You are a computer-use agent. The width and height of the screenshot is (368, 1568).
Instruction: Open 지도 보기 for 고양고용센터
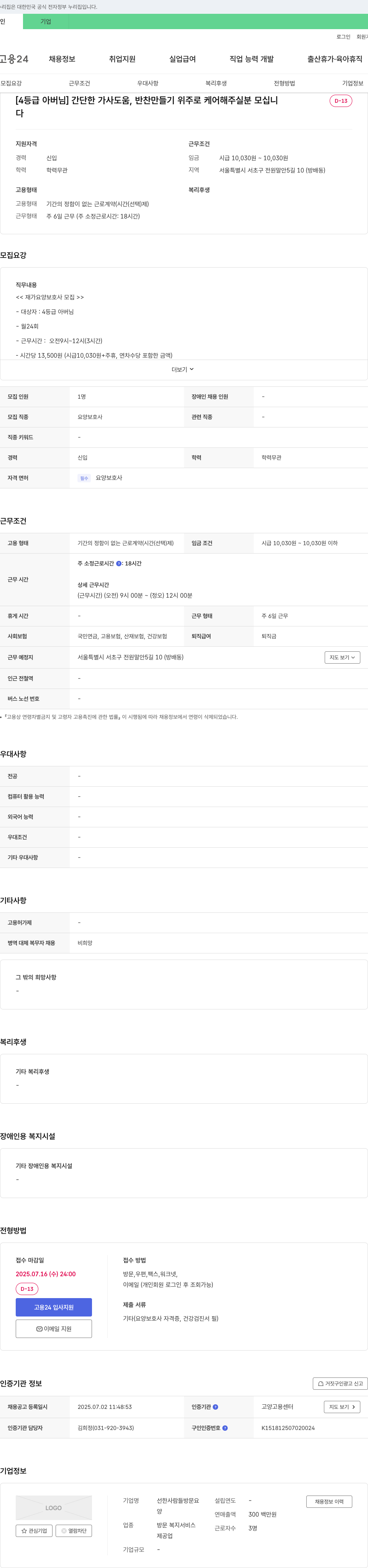pos(342,1407)
